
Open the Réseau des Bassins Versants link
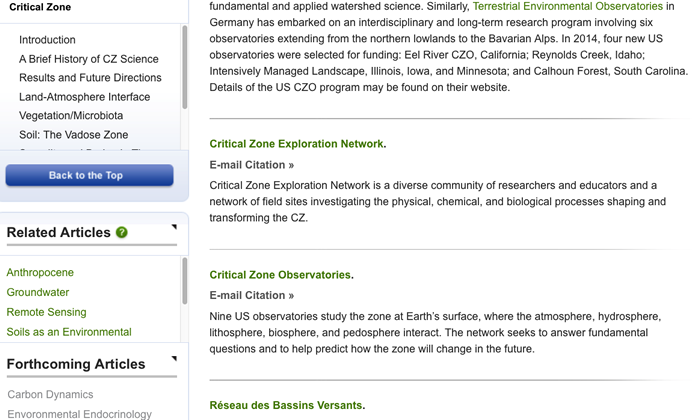coord(286,405)
